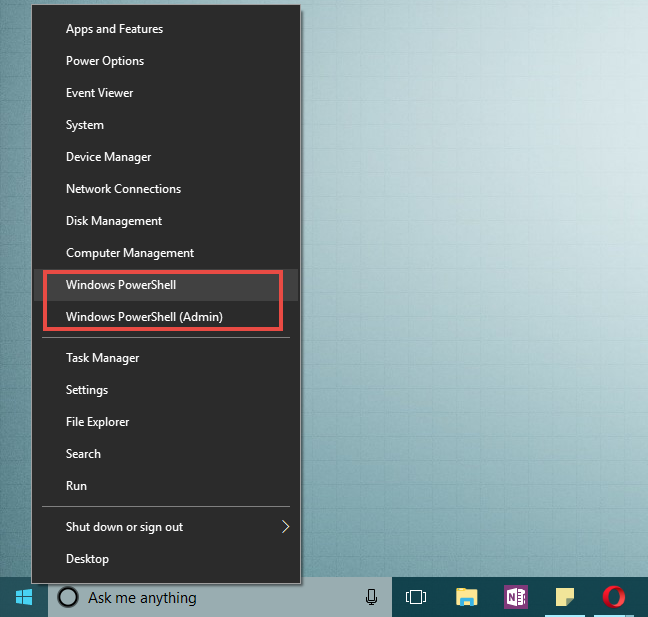The width and height of the screenshot is (648, 617).
Task: Choose File Explorer menu entry
Action: (166, 422)
